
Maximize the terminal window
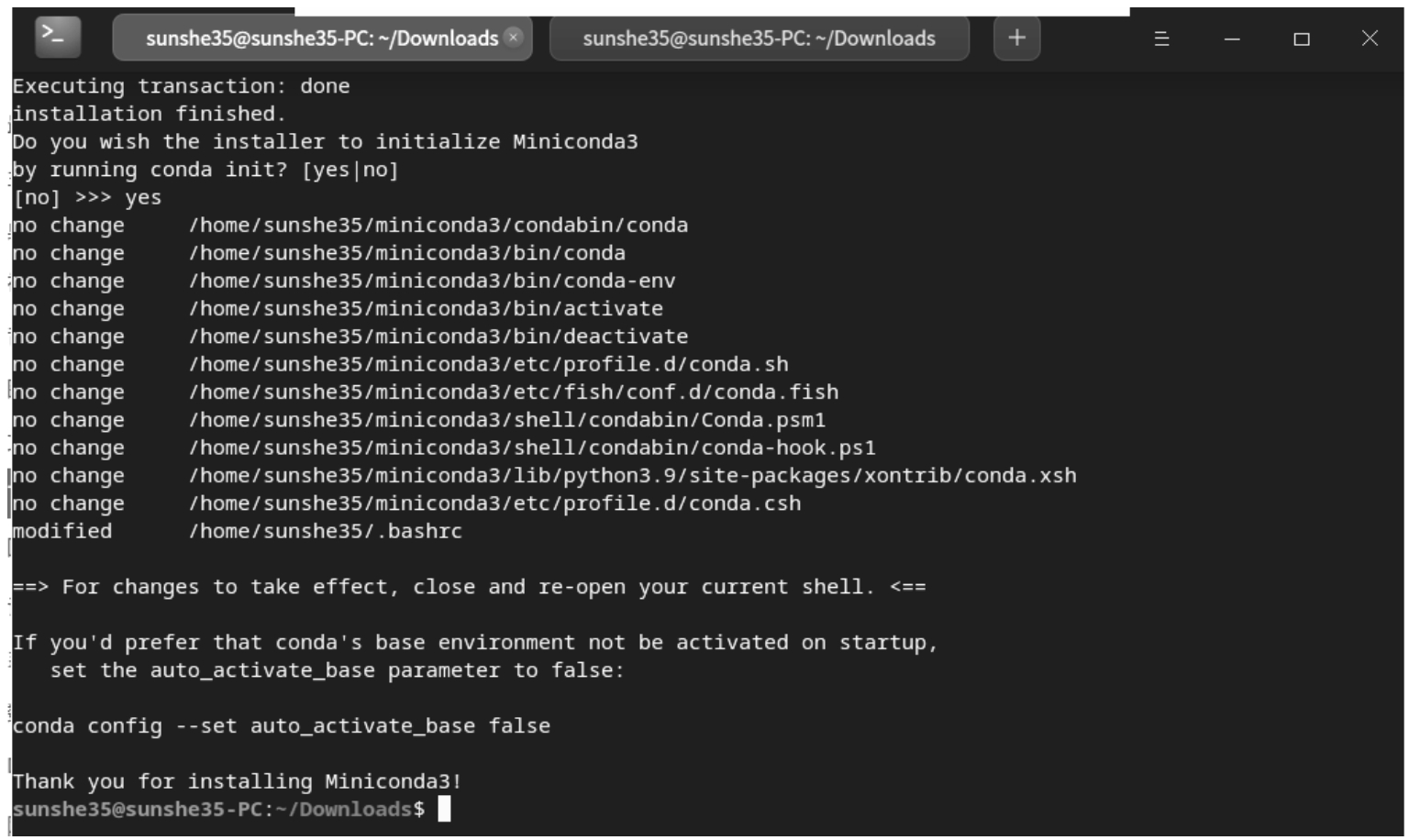[1302, 39]
